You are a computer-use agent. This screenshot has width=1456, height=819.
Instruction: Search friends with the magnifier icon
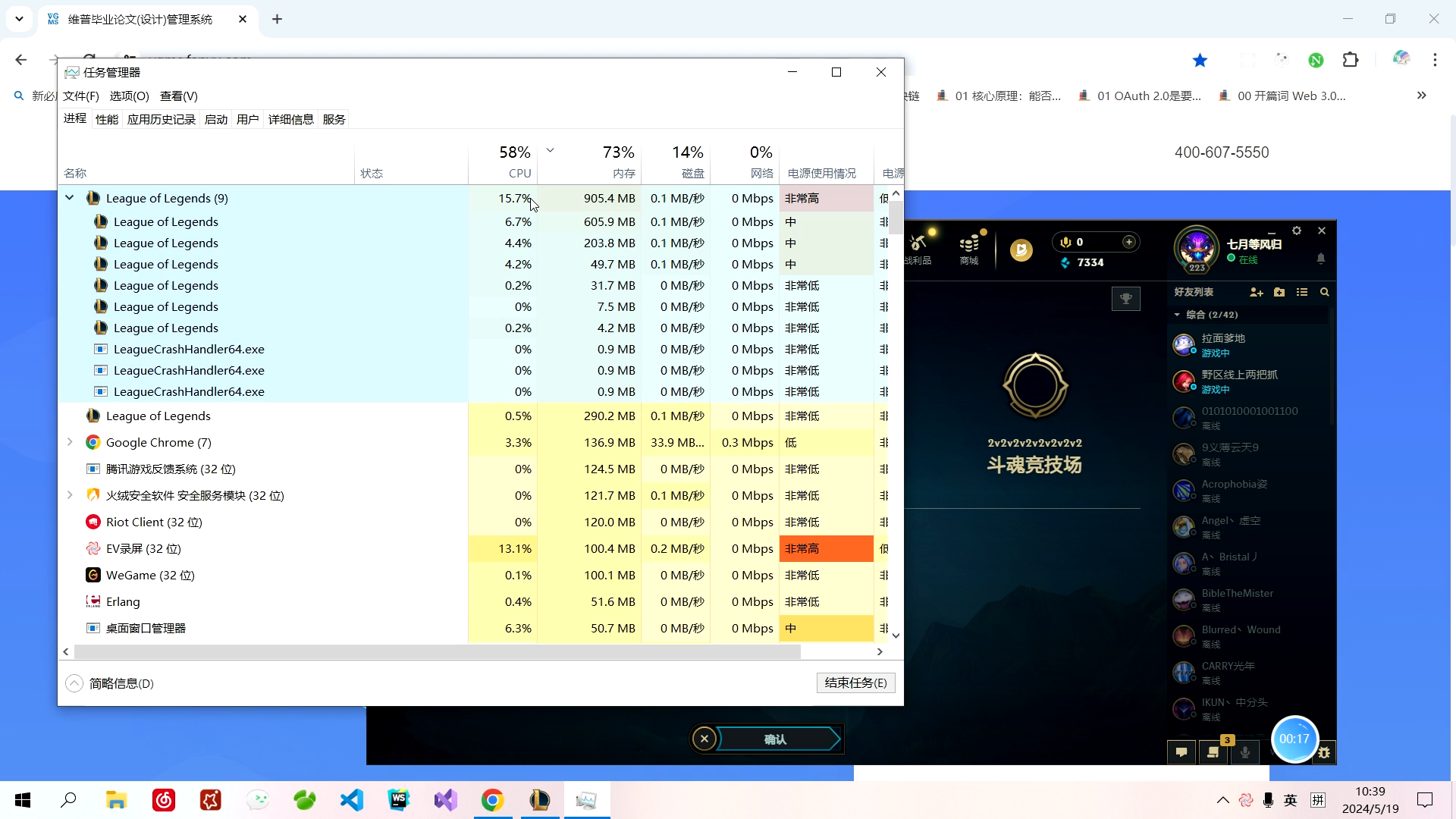[x=1325, y=292]
